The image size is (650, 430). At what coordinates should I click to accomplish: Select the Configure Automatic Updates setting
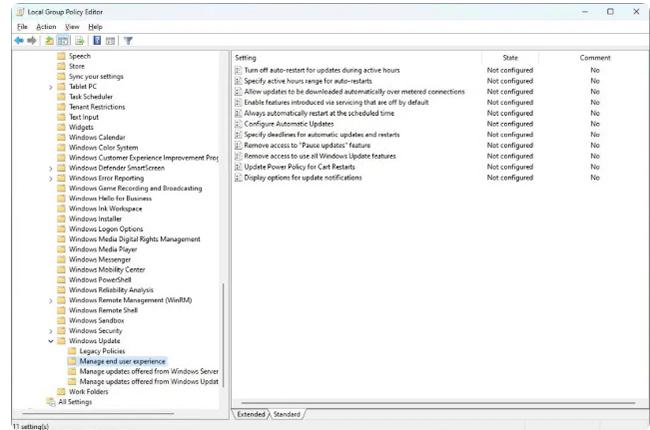[289, 124]
